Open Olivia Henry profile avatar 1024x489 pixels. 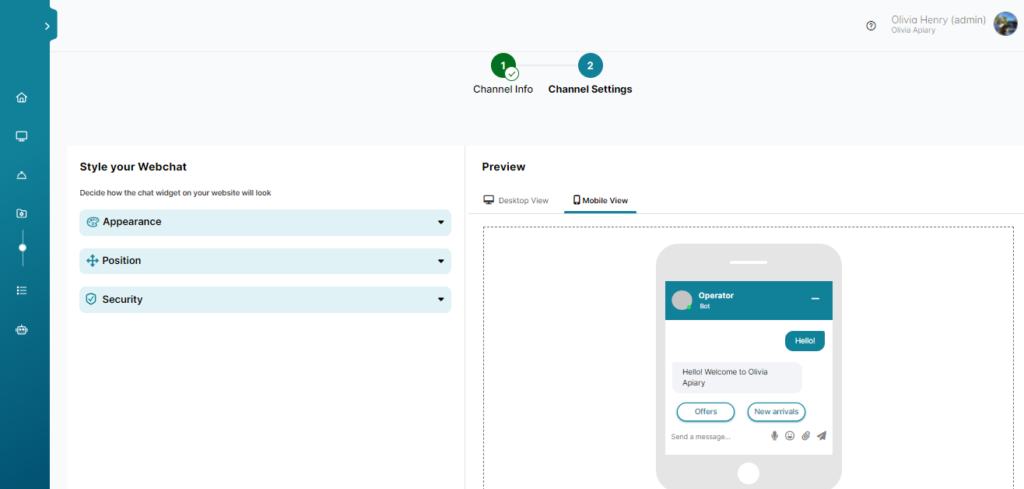coord(1005,24)
